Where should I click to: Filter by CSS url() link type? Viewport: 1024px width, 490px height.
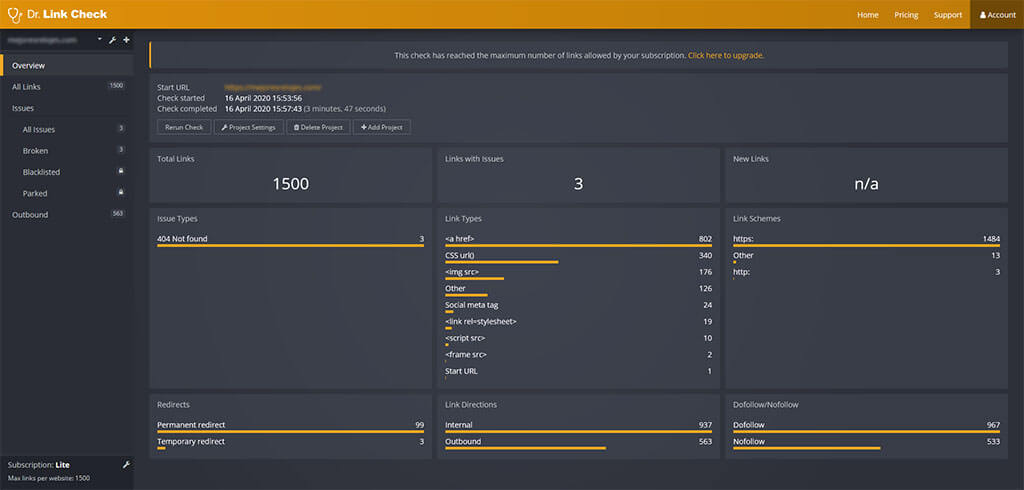tap(579, 257)
